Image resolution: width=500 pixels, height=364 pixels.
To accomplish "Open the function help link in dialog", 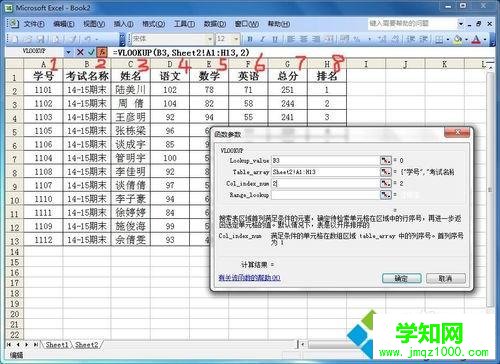I will [249, 277].
